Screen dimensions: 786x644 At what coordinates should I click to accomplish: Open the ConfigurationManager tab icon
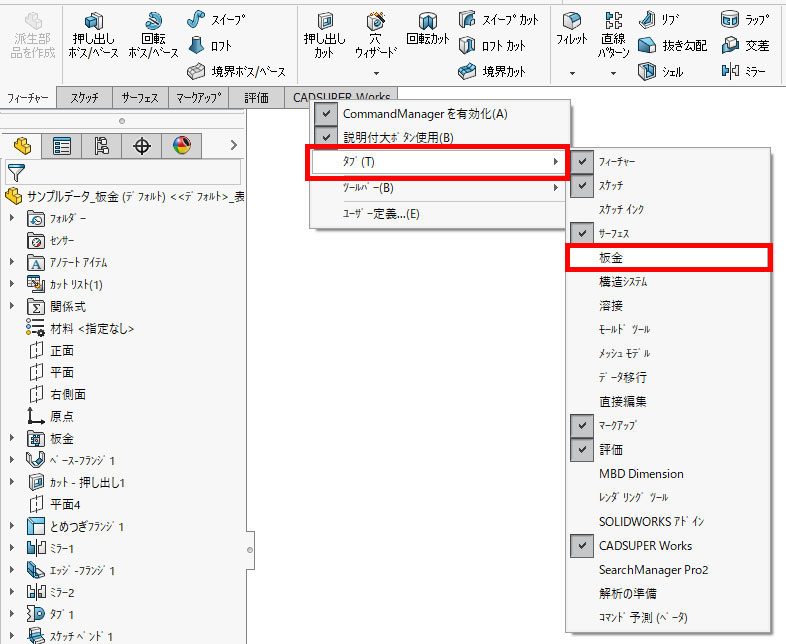pyautogui.click(x=101, y=147)
